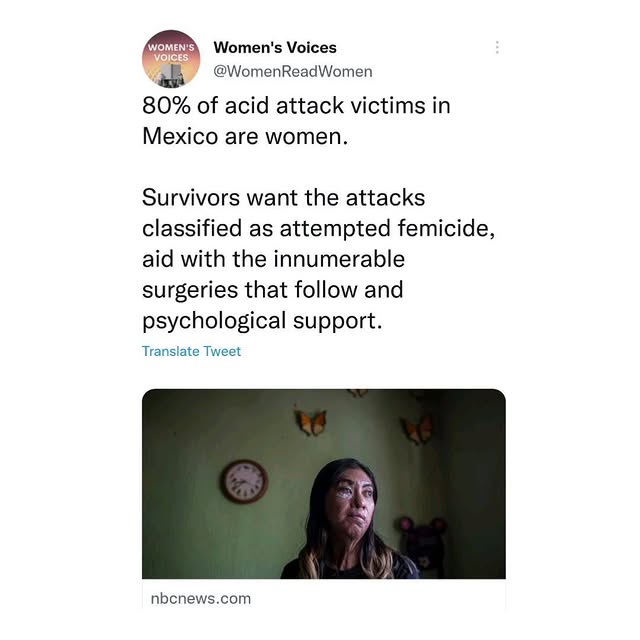Click the "aid with the innumerable" line
Screen dimensions: 640x640
click(x=273, y=259)
